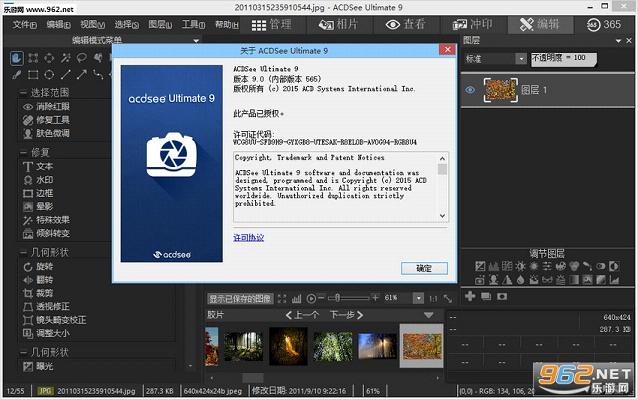Open the 图层 menu in menu bar
Viewport: 638px width, 400px height.
click(160, 25)
